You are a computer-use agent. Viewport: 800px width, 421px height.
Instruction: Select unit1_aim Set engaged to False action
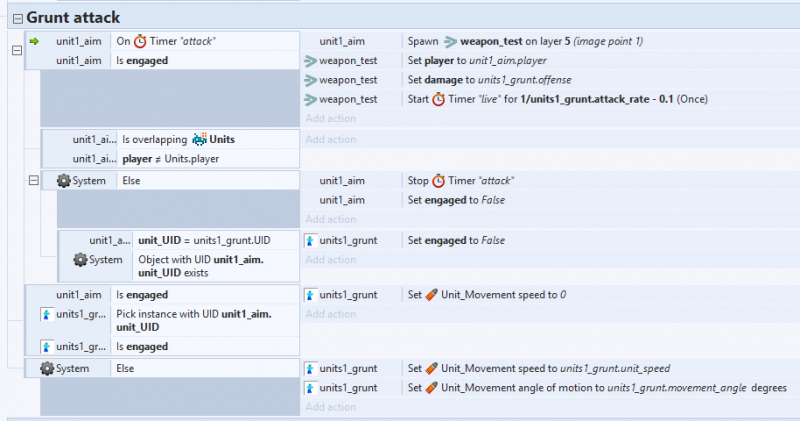pyautogui.click(x=456, y=200)
